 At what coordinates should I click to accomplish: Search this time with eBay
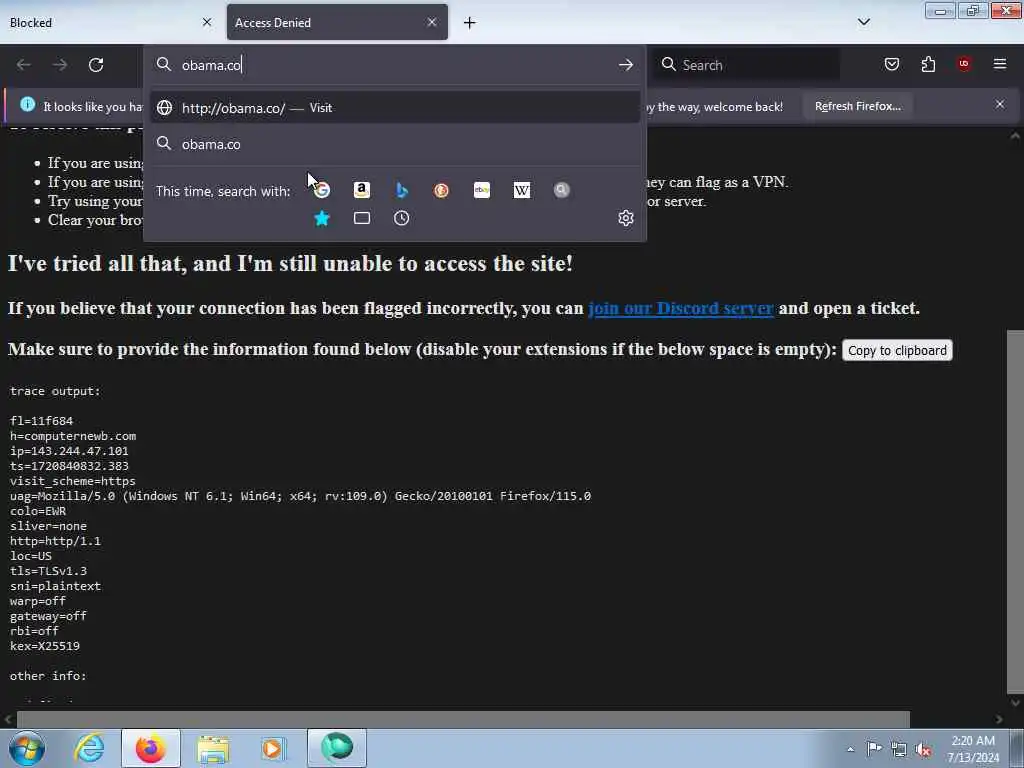click(x=482, y=190)
